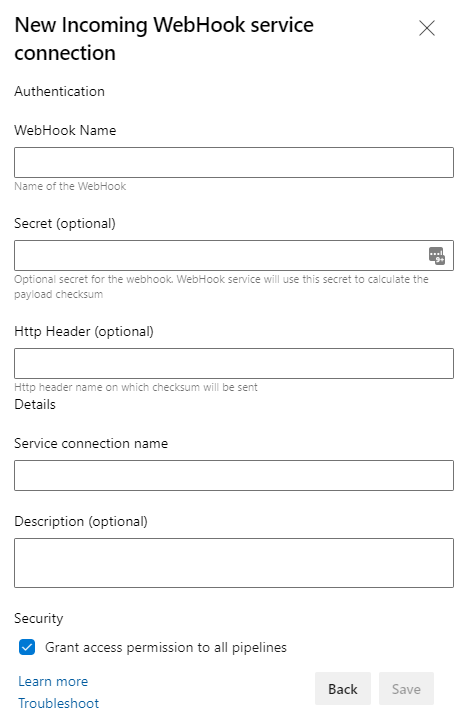
Task: Click the 'Service connection name' label
Action: click(x=91, y=443)
